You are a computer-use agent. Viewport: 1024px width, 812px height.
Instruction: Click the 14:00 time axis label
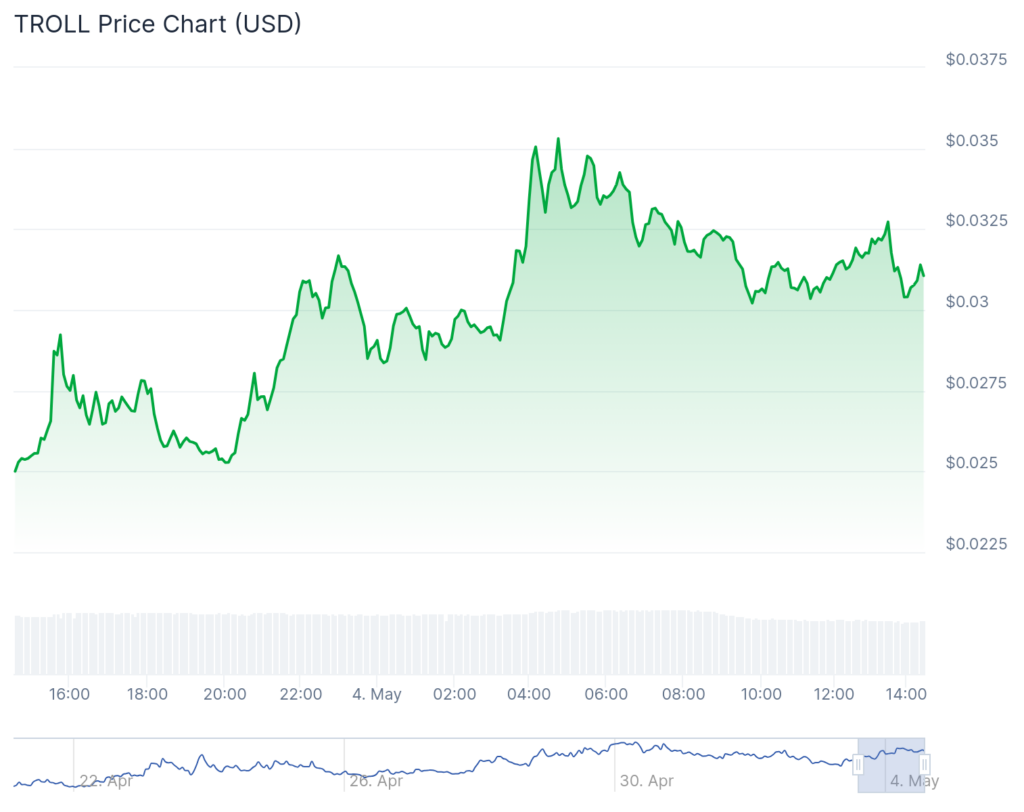click(906, 694)
